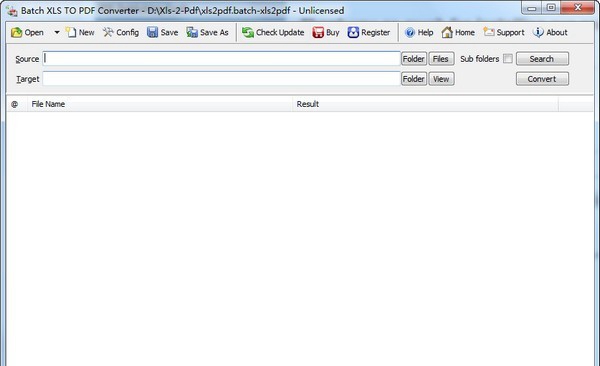Image resolution: width=600 pixels, height=366 pixels.
Task: Click the Source path input field
Action: click(221, 59)
